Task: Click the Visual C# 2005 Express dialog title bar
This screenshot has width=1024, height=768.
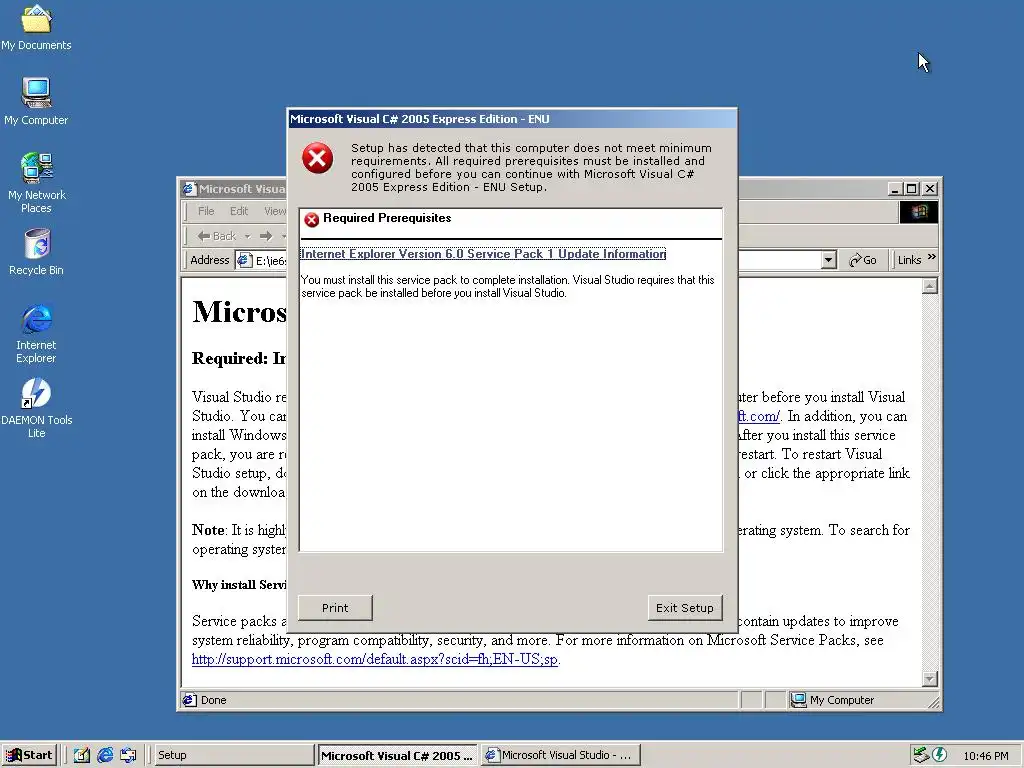Action: coord(513,119)
